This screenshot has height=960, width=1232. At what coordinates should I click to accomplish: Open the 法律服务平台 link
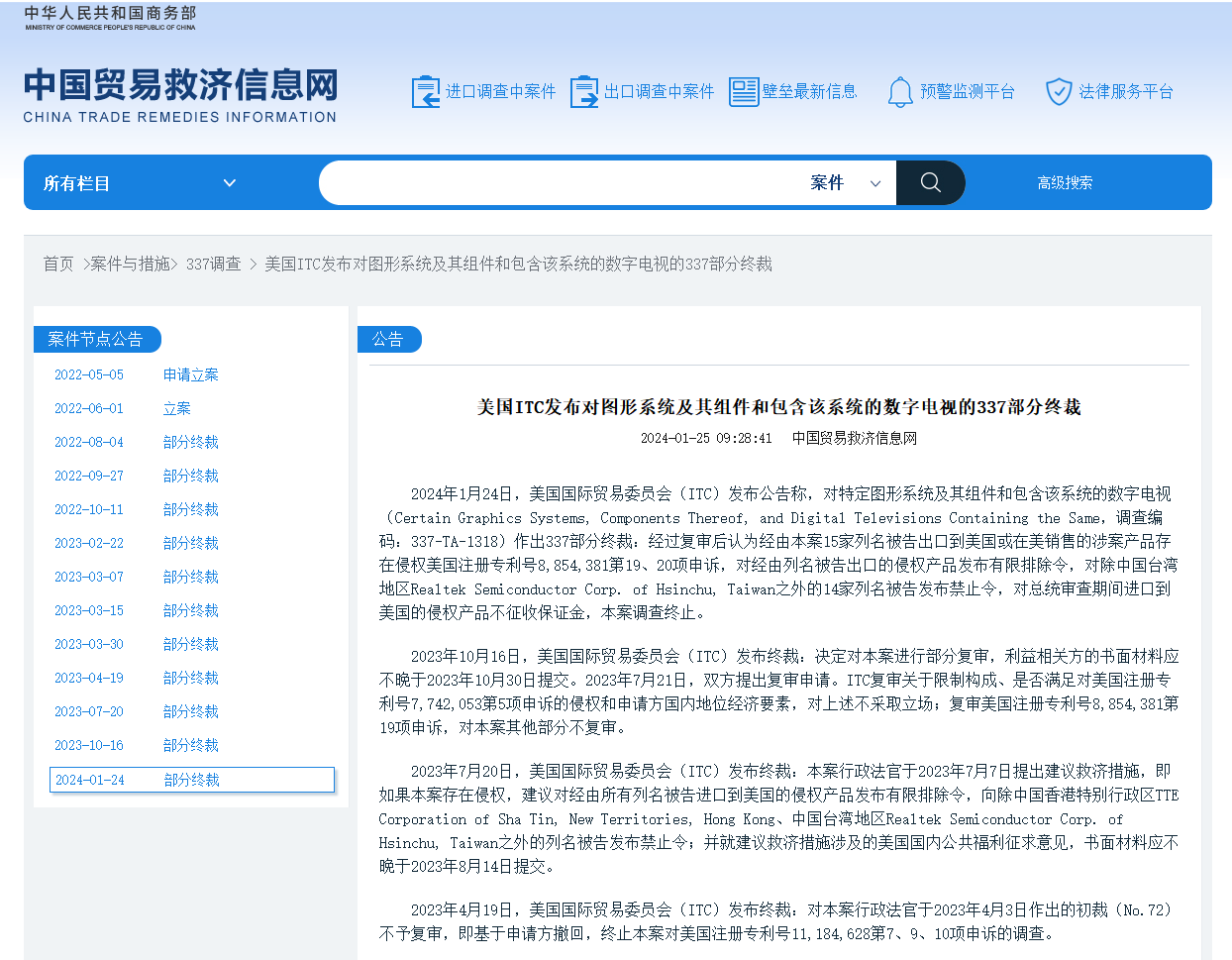coord(1126,92)
